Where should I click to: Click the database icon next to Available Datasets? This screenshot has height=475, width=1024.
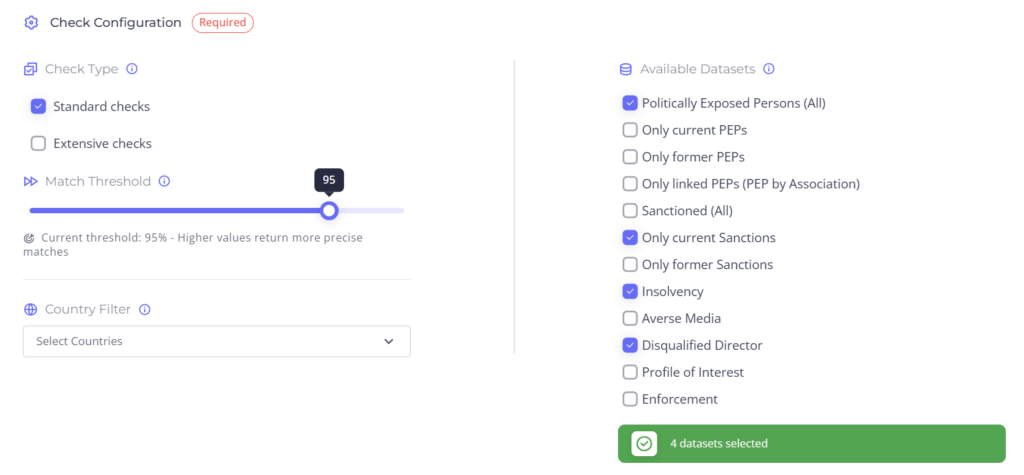626,70
